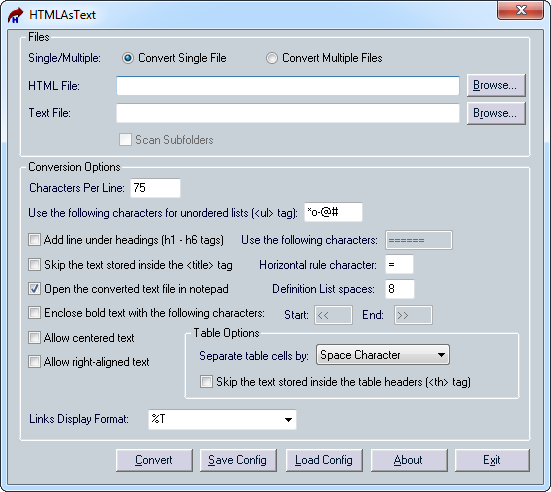Click the Horizontal rule character field
551x492 pixels.
(399, 265)
